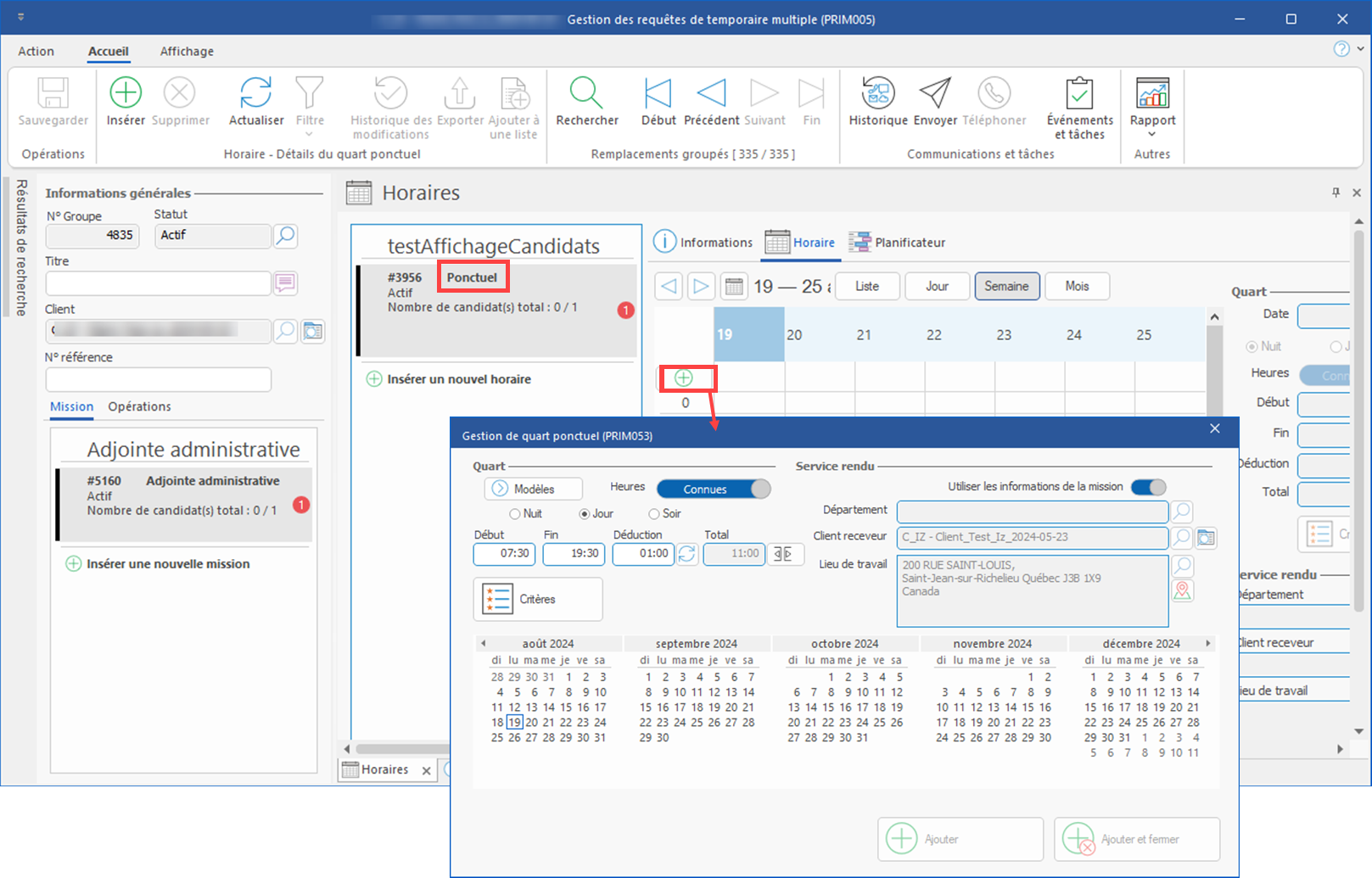1372x878 pixels.
Task: Expand the Modèles templates button
Action: coord(533,489)
